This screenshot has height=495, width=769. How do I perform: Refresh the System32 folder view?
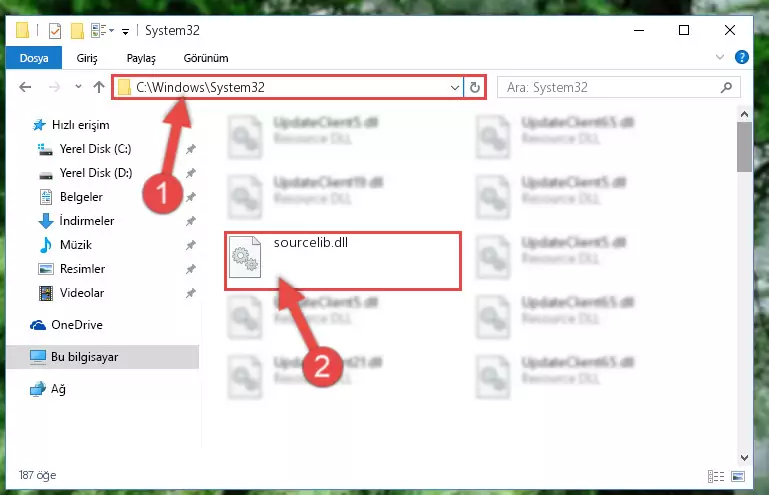(x=474, y=88)
